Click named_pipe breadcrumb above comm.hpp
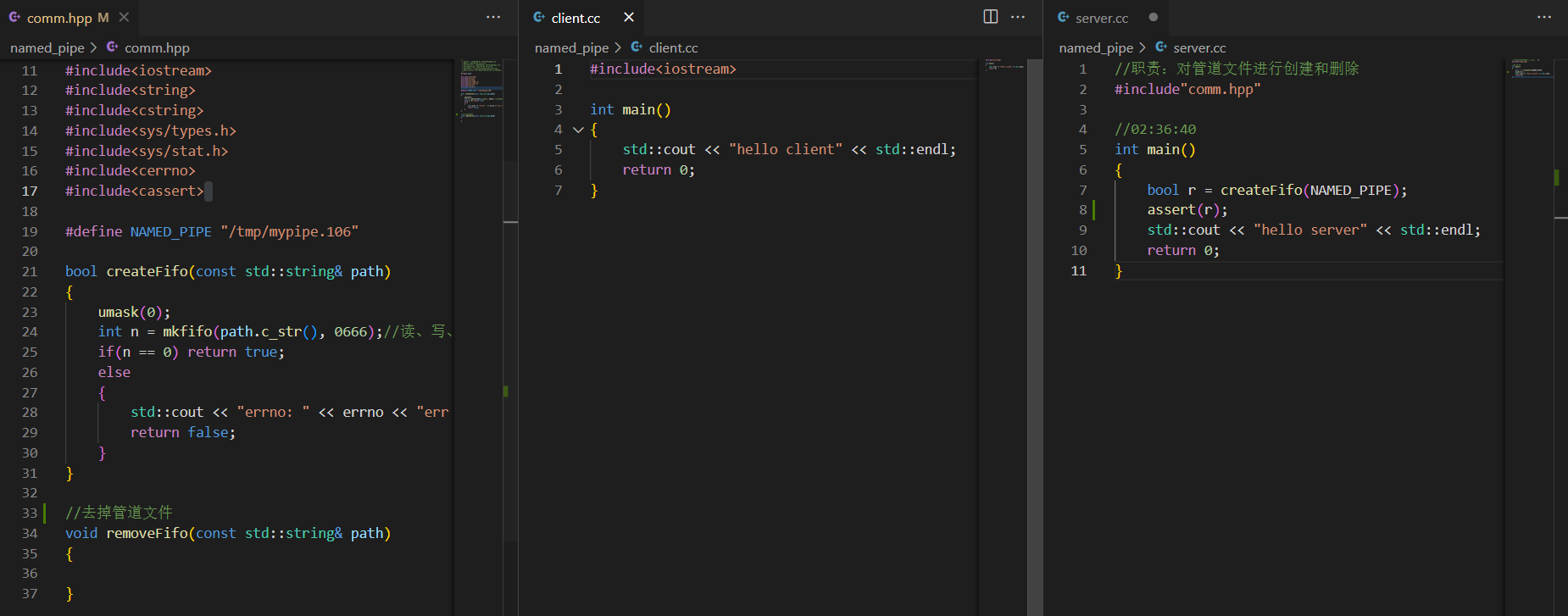This screenshot has width=1568, height=616. [47, 47]
